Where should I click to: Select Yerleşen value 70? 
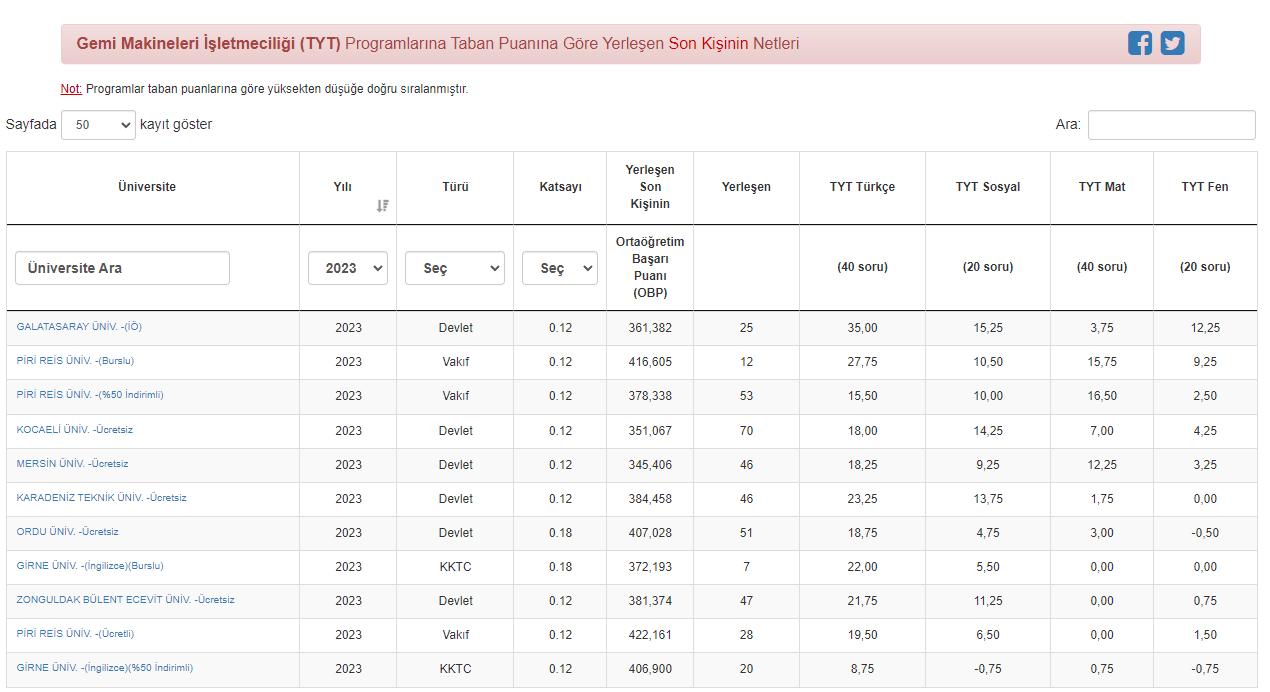tap(746, 431)
